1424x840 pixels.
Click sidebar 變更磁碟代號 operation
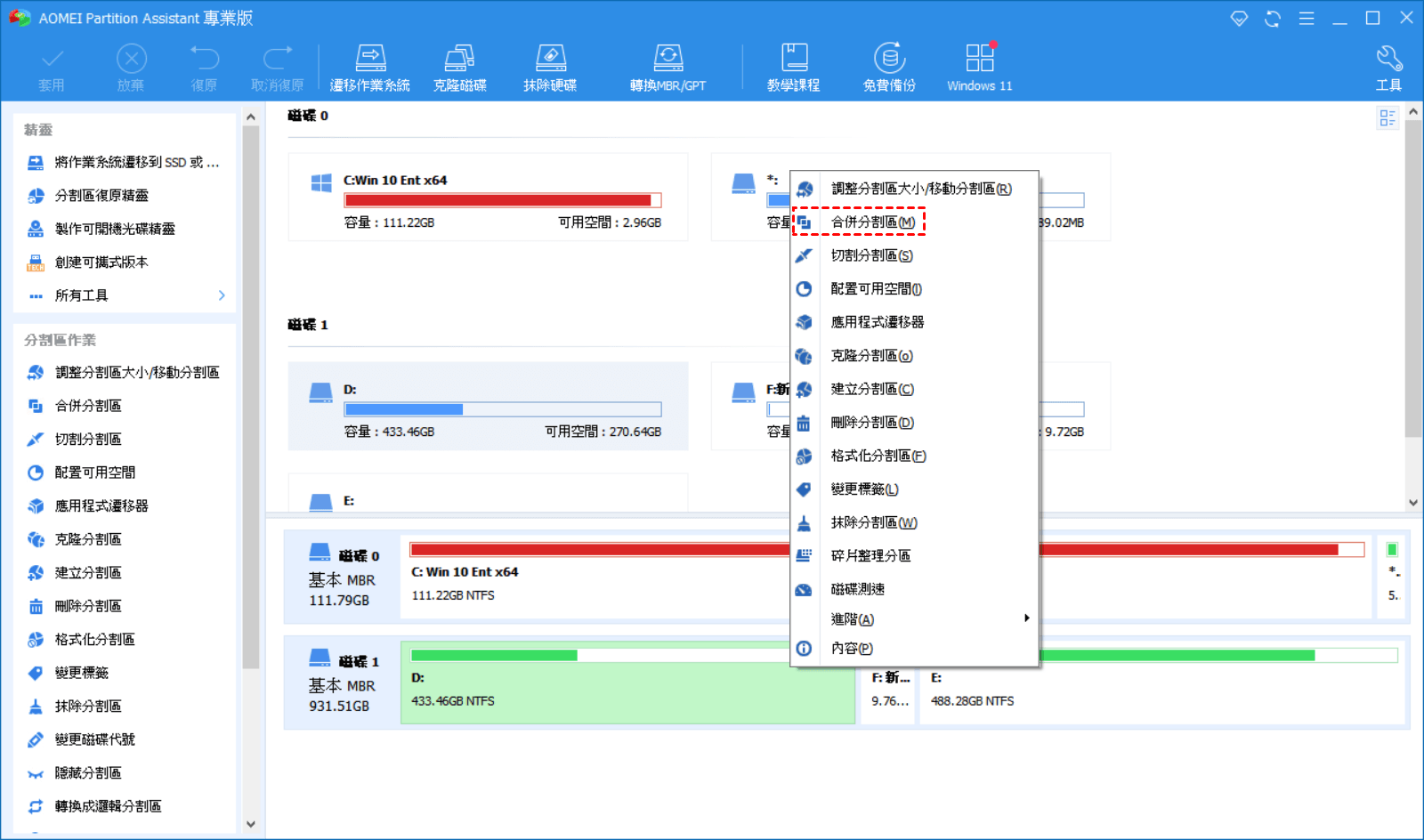[x=82, y=739]
